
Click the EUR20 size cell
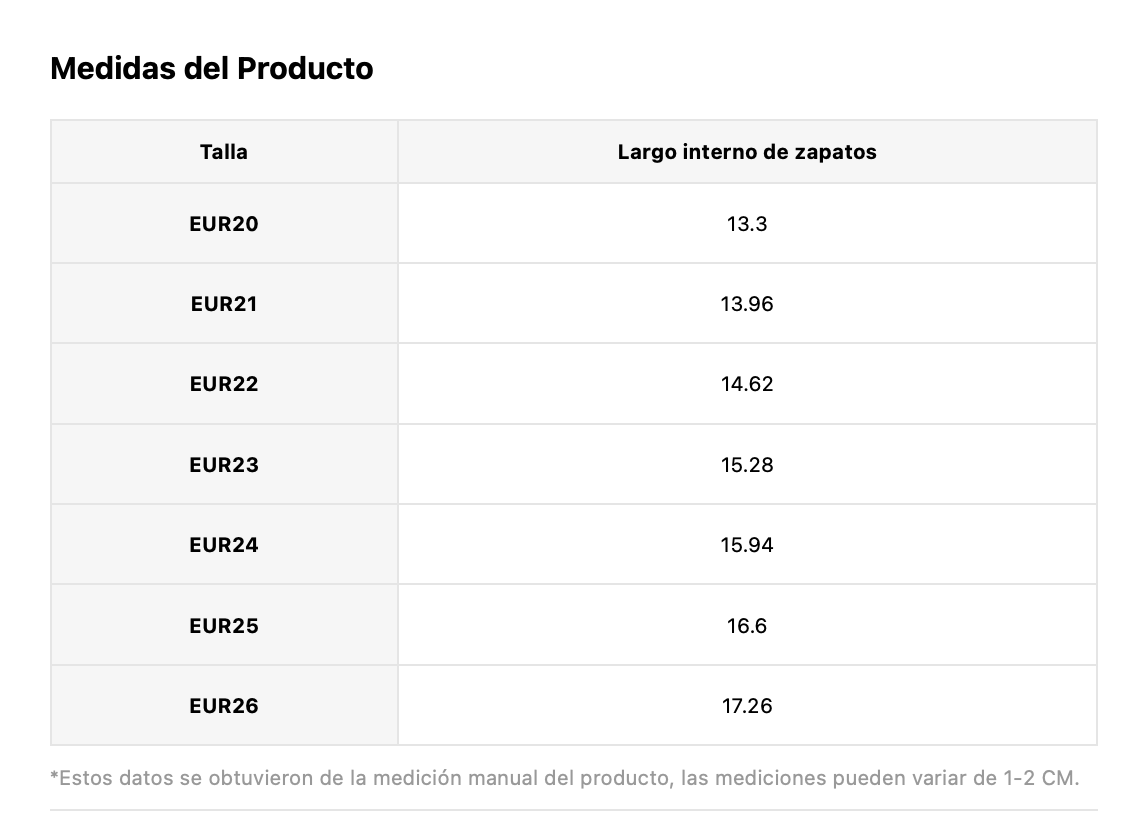[224, 223]
